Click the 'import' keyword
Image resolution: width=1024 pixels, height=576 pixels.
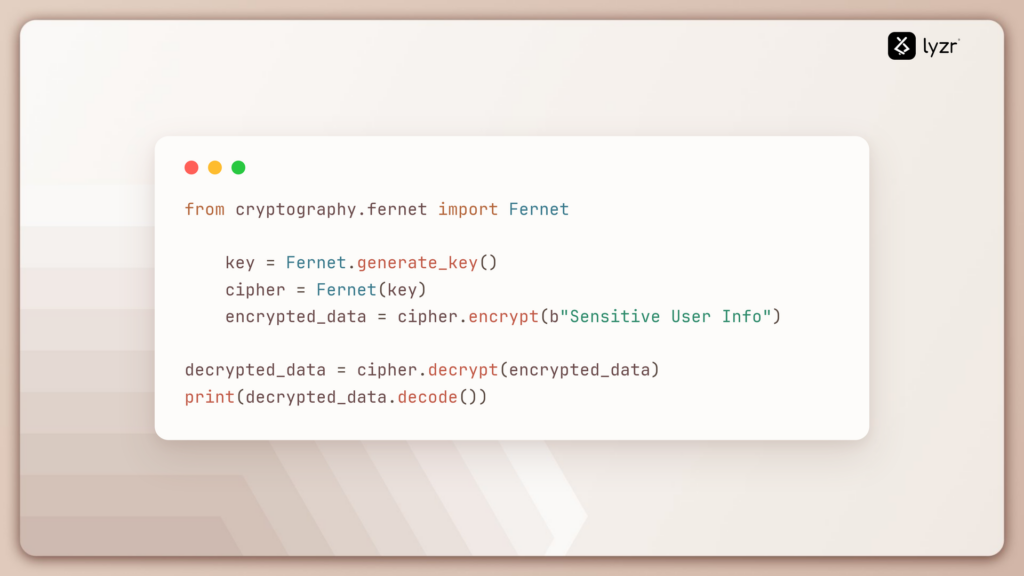point(468,210)
